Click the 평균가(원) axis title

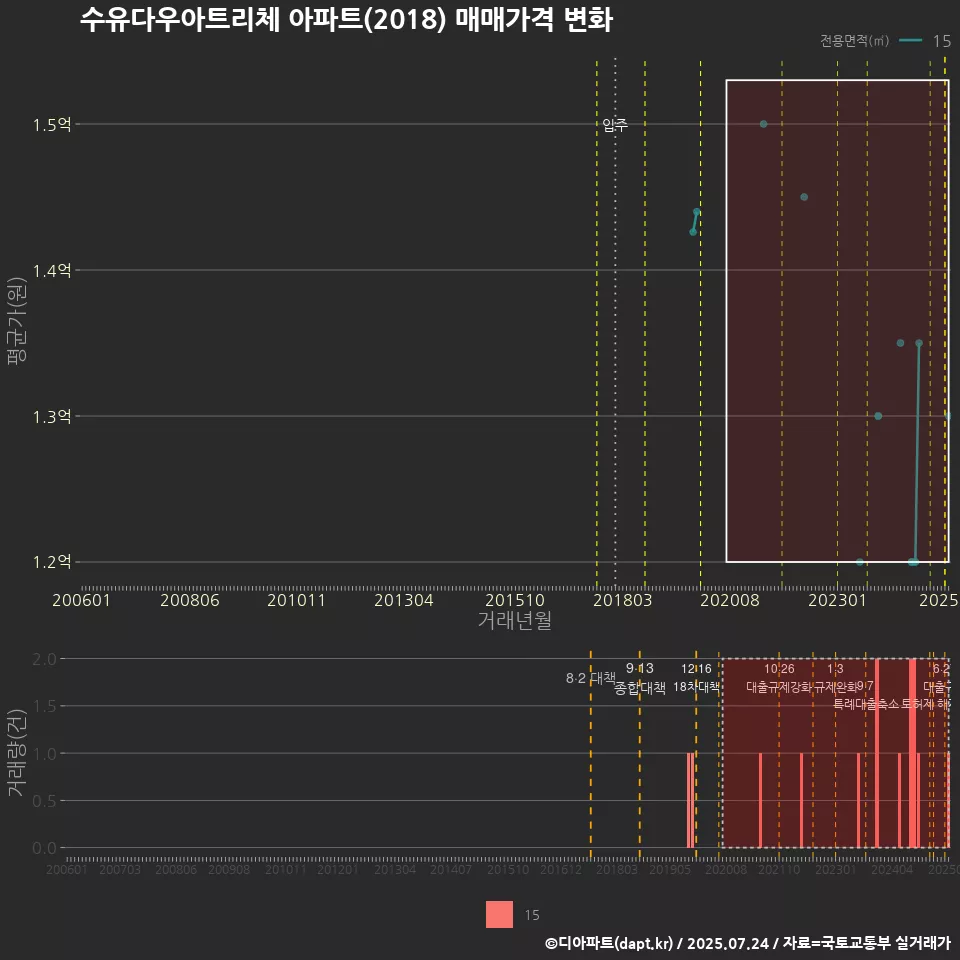pyautogui.click(x=17, y=321)
